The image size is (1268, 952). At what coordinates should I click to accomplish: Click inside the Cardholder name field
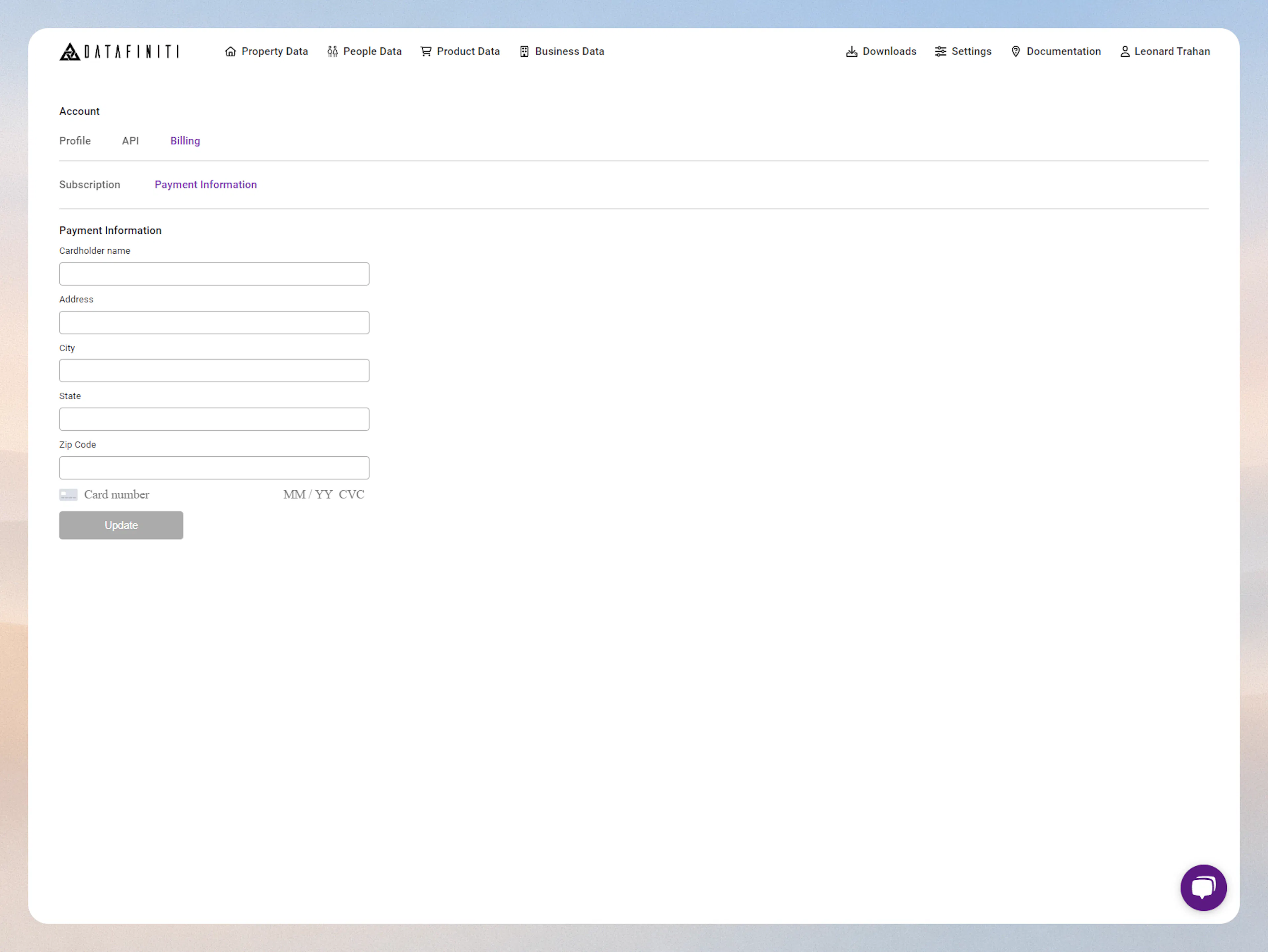click(x=214, y=273)
